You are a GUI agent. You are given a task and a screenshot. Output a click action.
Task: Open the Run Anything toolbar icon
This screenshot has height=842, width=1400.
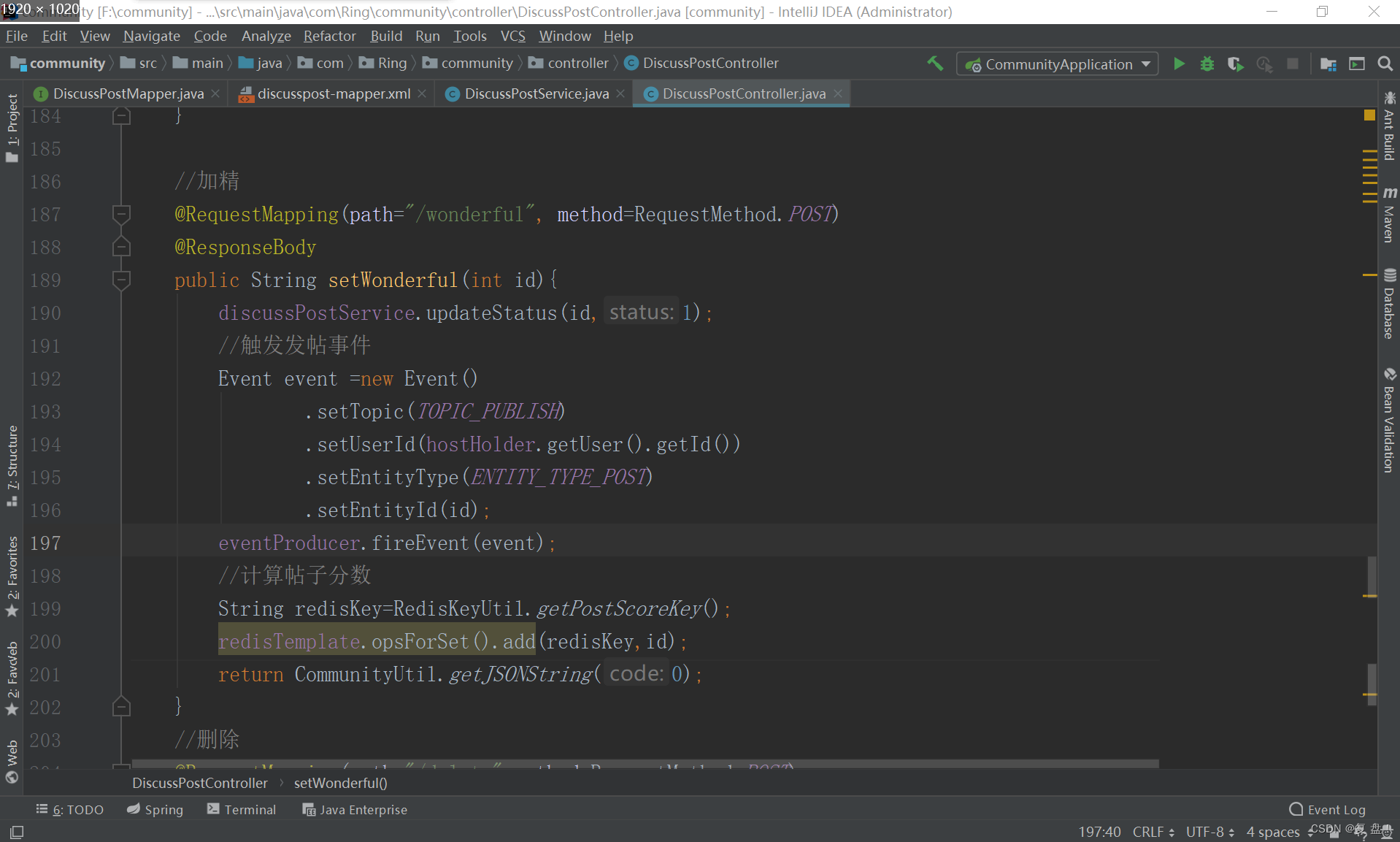click(x=1357, y=64)
